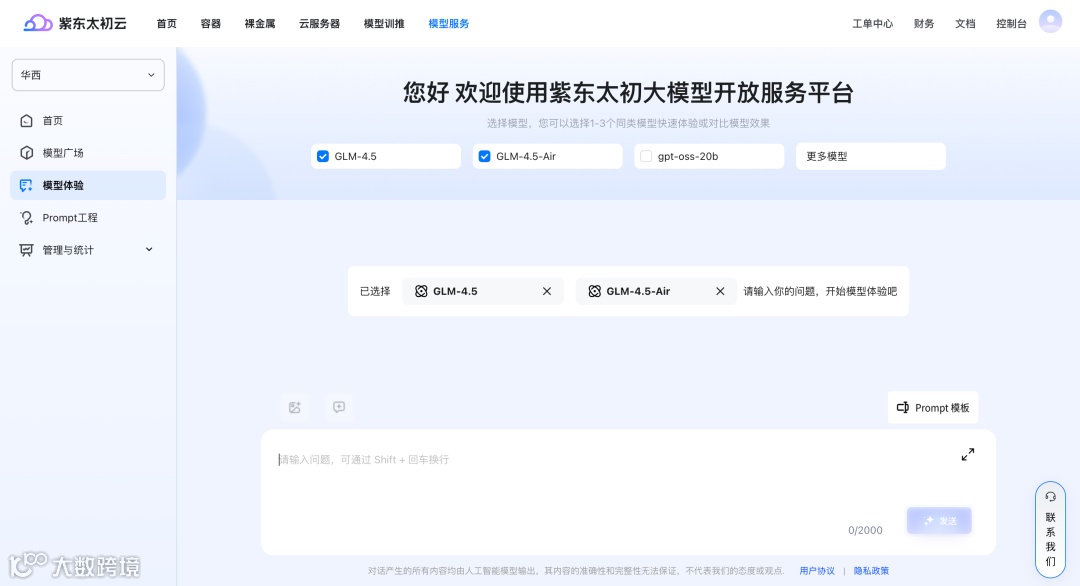Go to 首页 in top navigation
The image size is (1080, 586).
pos(167,23)
